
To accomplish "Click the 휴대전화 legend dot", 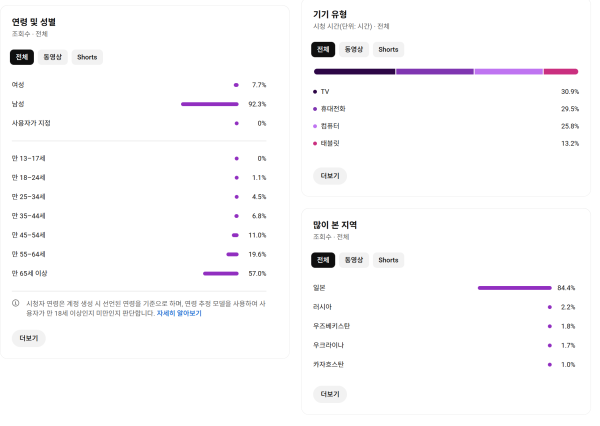I will click(x=315, y=109).
